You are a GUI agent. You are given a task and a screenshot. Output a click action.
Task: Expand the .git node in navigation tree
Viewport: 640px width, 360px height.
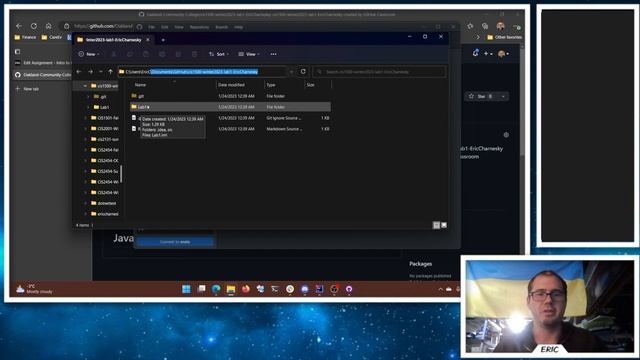pos(88,97)
